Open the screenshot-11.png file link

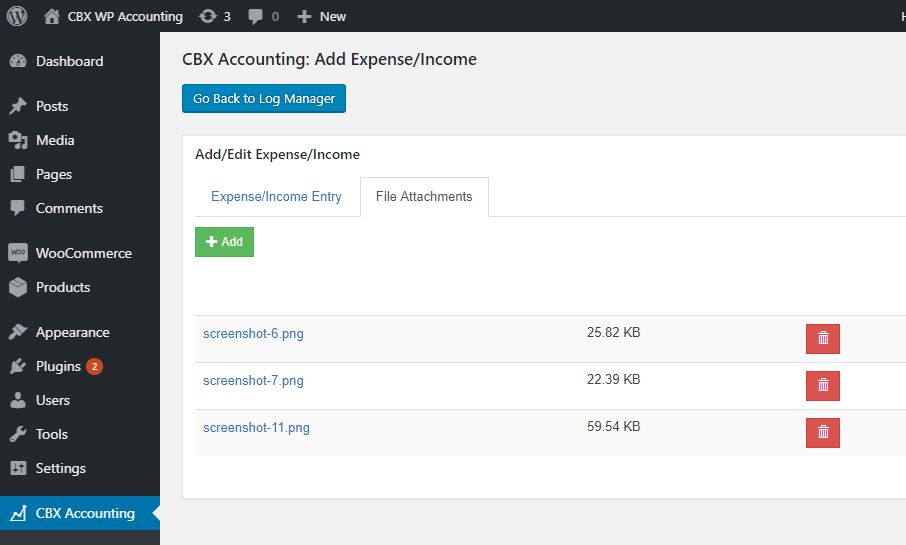tap(256, 428)
